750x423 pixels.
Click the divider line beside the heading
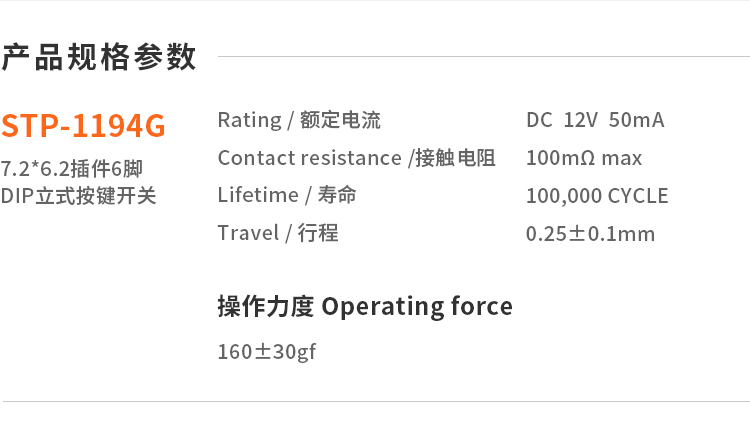click(x=482, y=57)
